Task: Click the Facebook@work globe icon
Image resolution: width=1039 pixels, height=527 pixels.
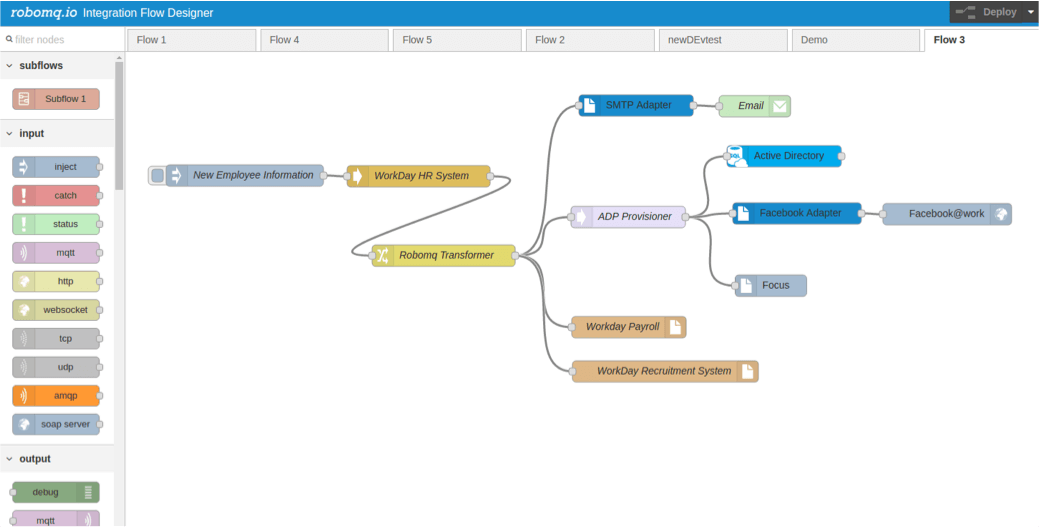Action: coord(1001,214)
